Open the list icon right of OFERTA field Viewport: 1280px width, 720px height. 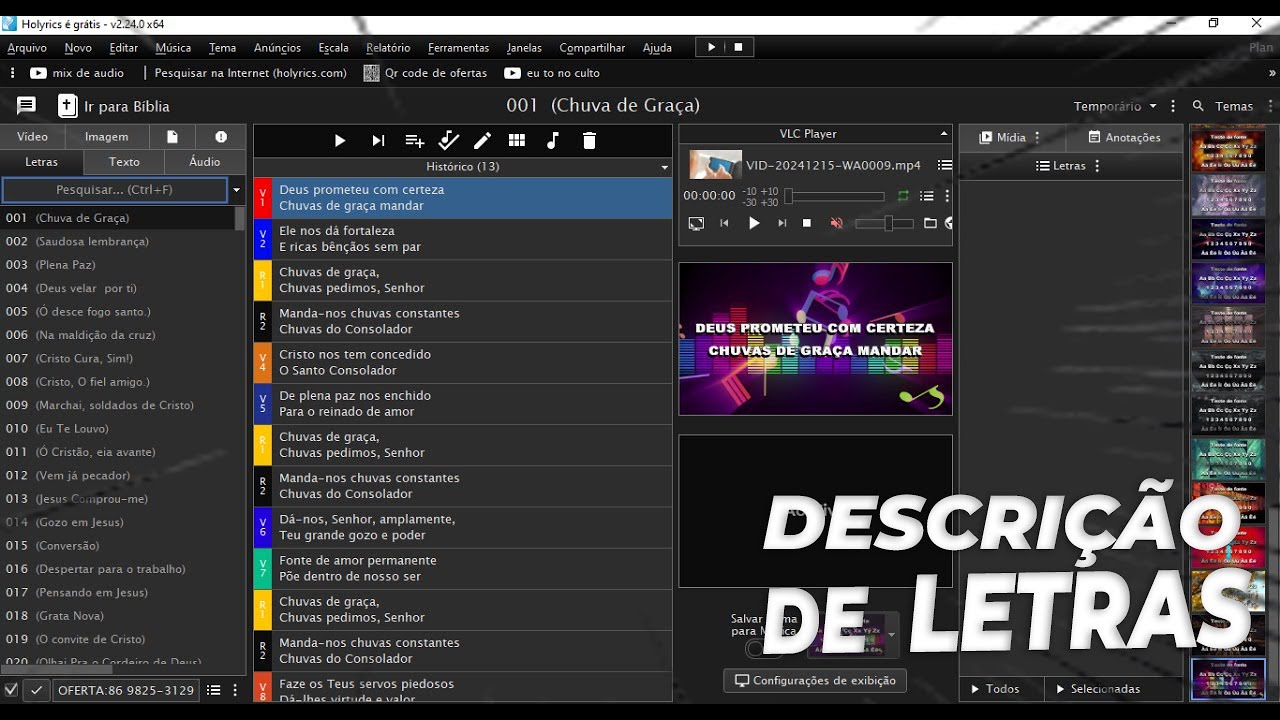pyautogui.click(x=213, y=690)
